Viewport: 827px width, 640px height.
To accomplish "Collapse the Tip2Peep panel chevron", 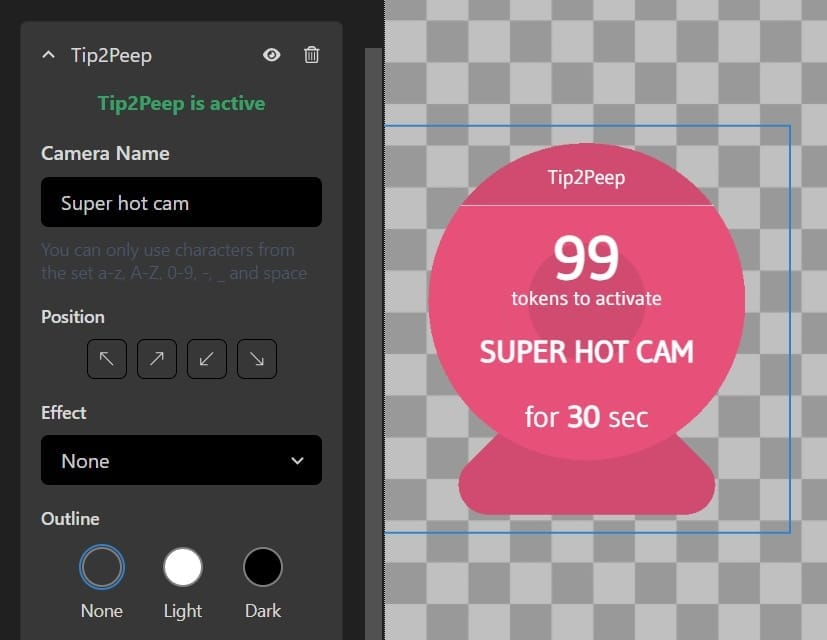I will [49, 55].
